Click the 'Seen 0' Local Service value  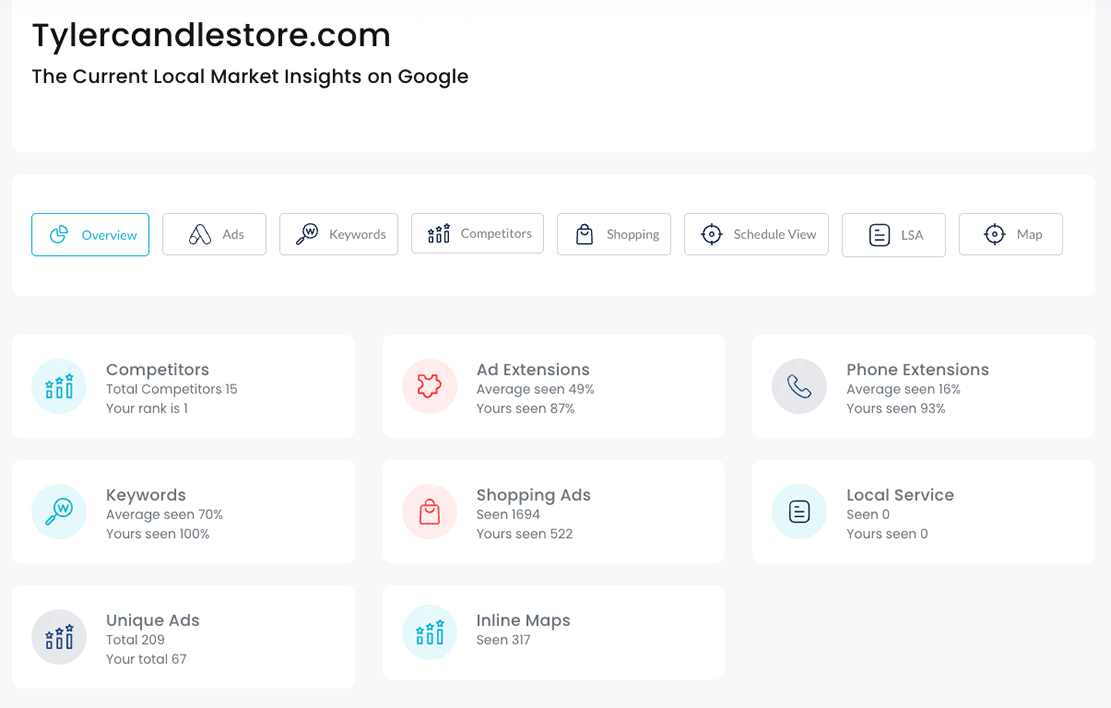[868, 515]
